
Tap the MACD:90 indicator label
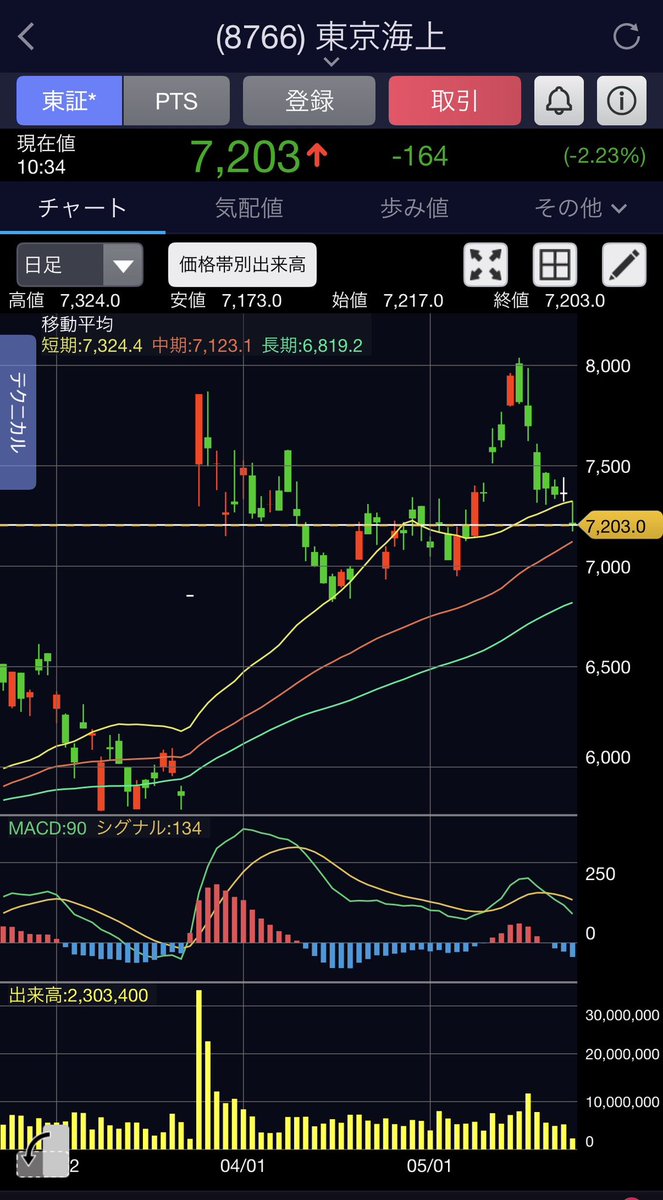pyautogui.click(x=46, y=827)
